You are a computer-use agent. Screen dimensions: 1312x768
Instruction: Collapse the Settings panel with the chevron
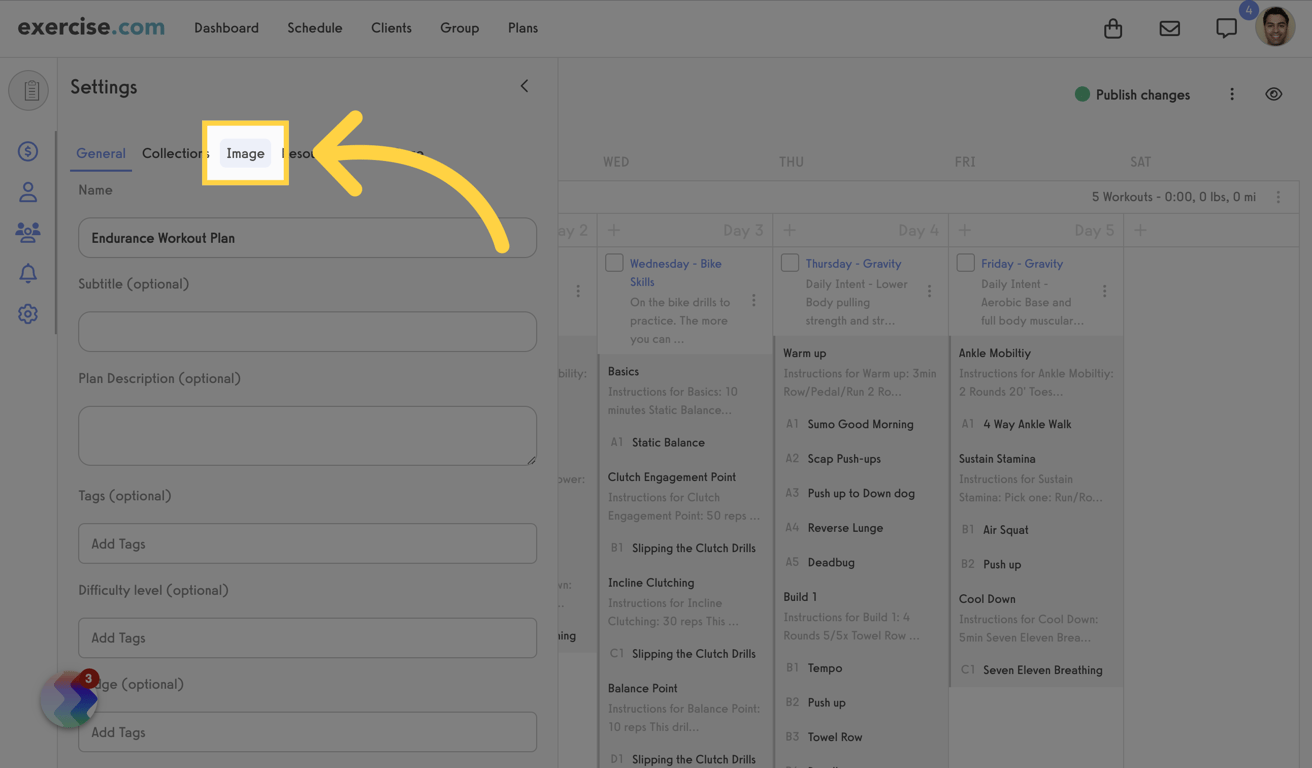(524, 86)
